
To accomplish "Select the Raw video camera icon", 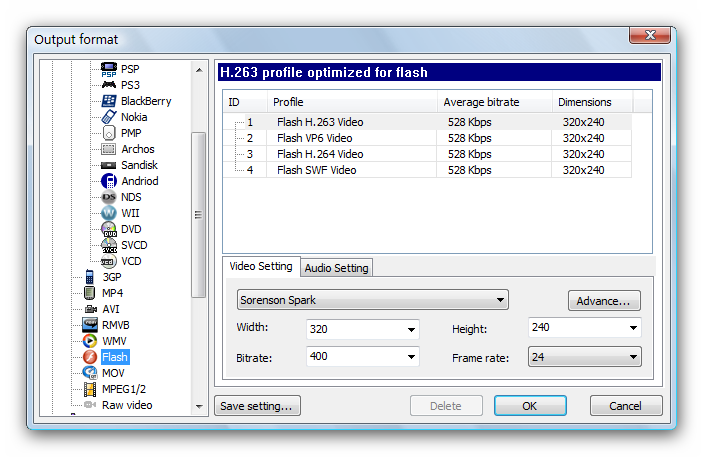I will (x=90, y=405).
